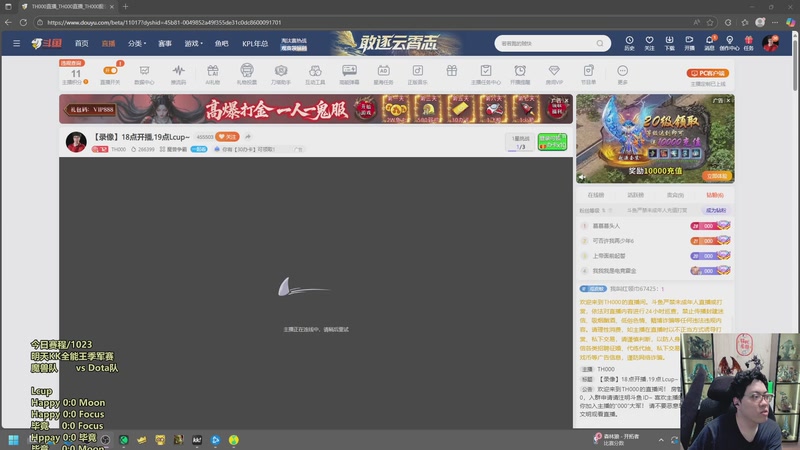Open 节目单 toolbar icon
Viewport: 800px width, 450px height.
coord(588,74)
